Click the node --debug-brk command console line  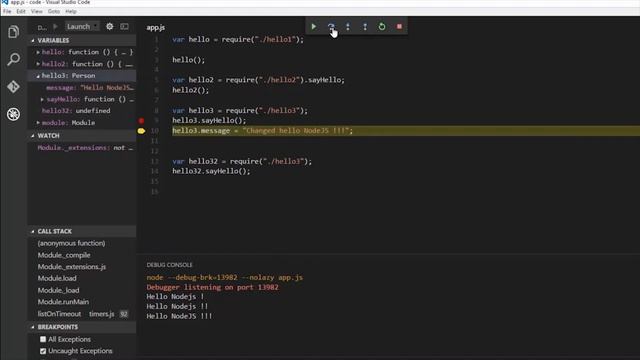pos(224,278)
